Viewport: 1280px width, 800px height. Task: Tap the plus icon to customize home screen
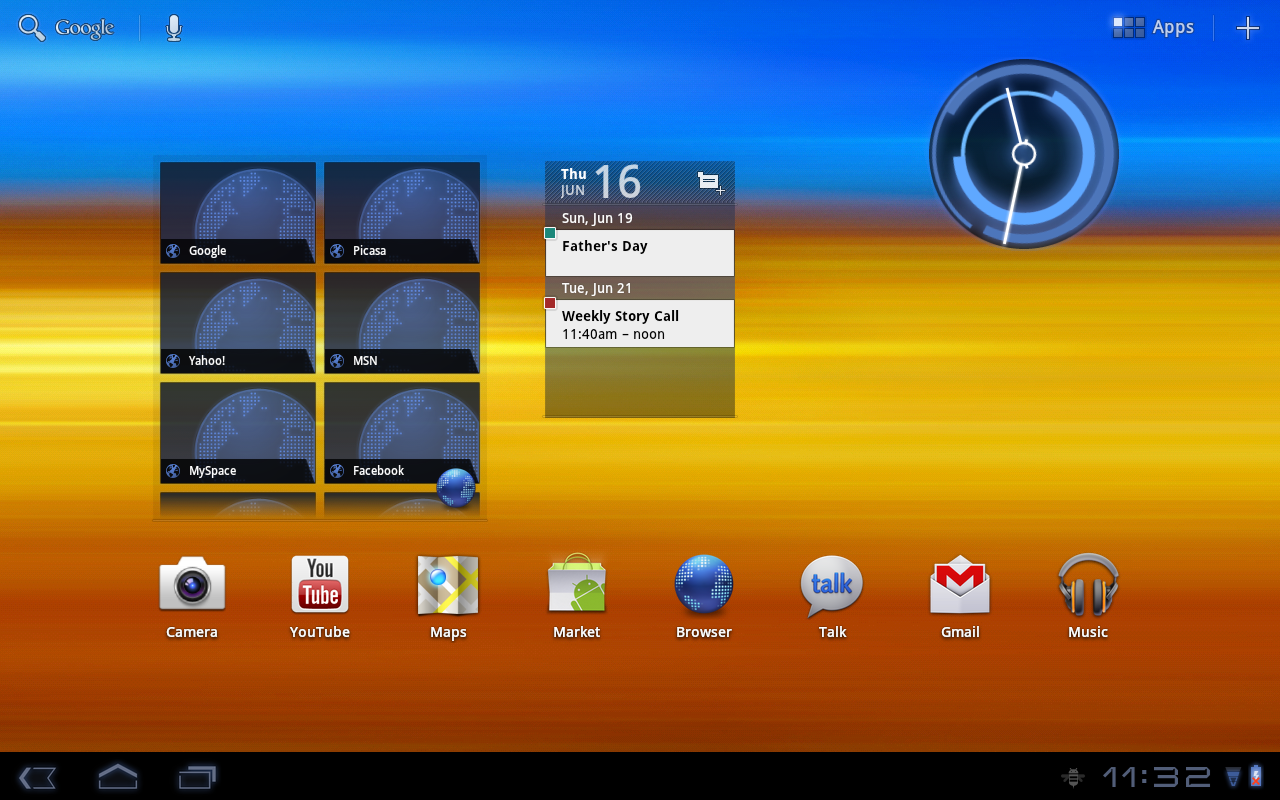1247,28
